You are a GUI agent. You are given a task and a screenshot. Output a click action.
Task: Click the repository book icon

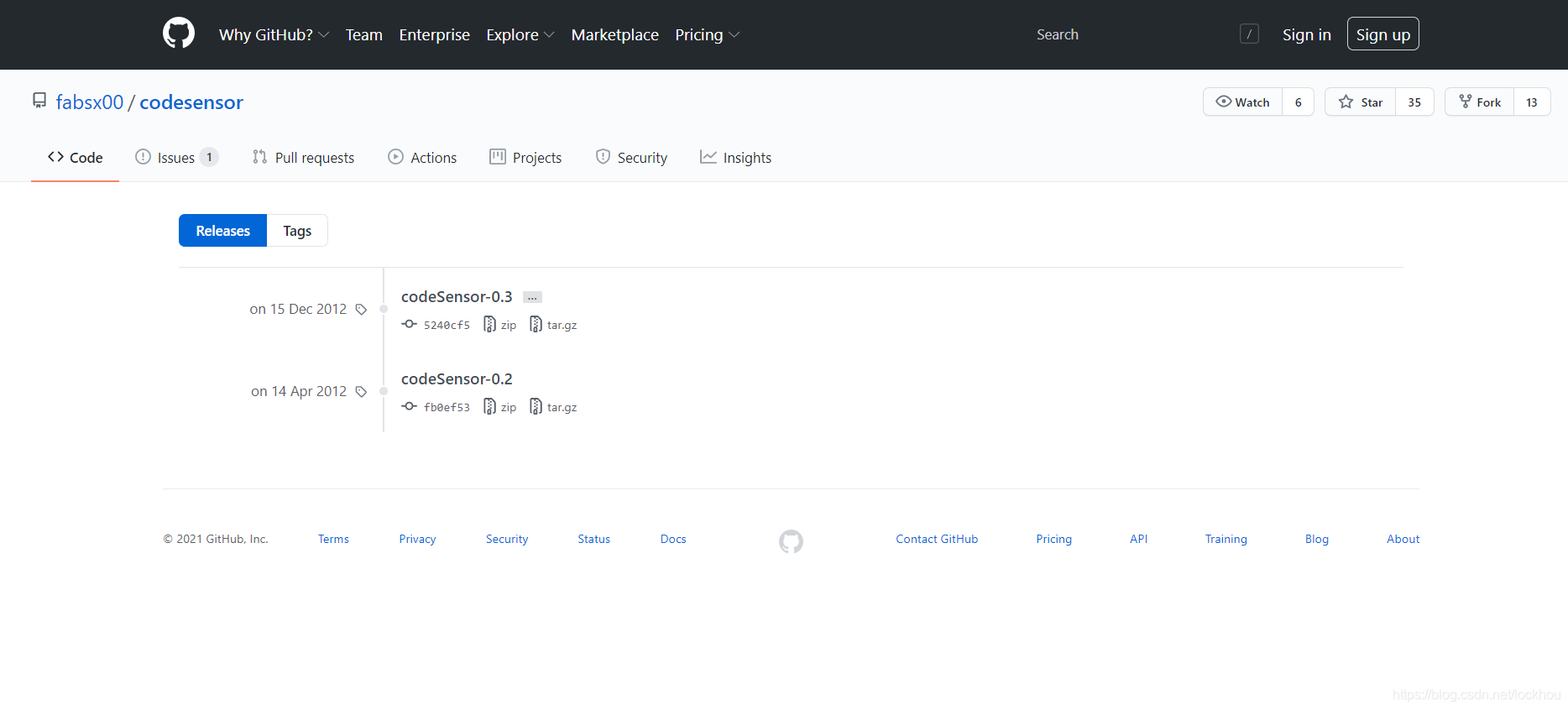39,101
